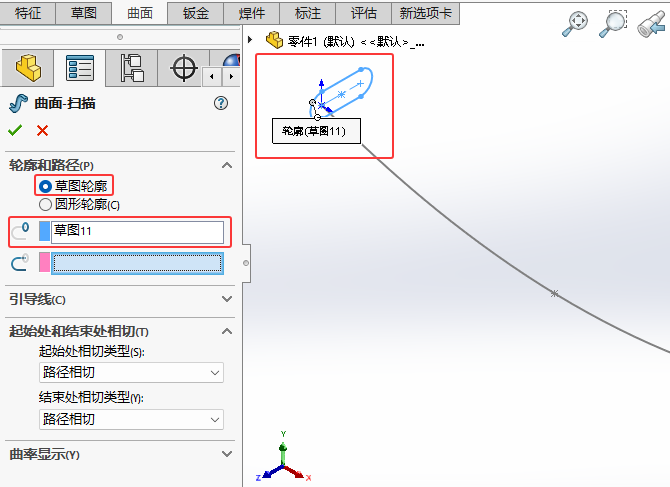Open the ConfigurationManager tab icon
The height and width of the screenshot is (487, 670).
tap(132, 68)
